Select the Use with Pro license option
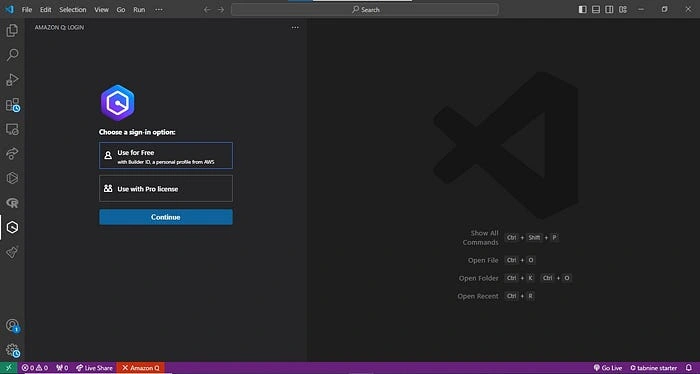Image resolution: width=700 pixels, height=374 pixels. point(166,188)
